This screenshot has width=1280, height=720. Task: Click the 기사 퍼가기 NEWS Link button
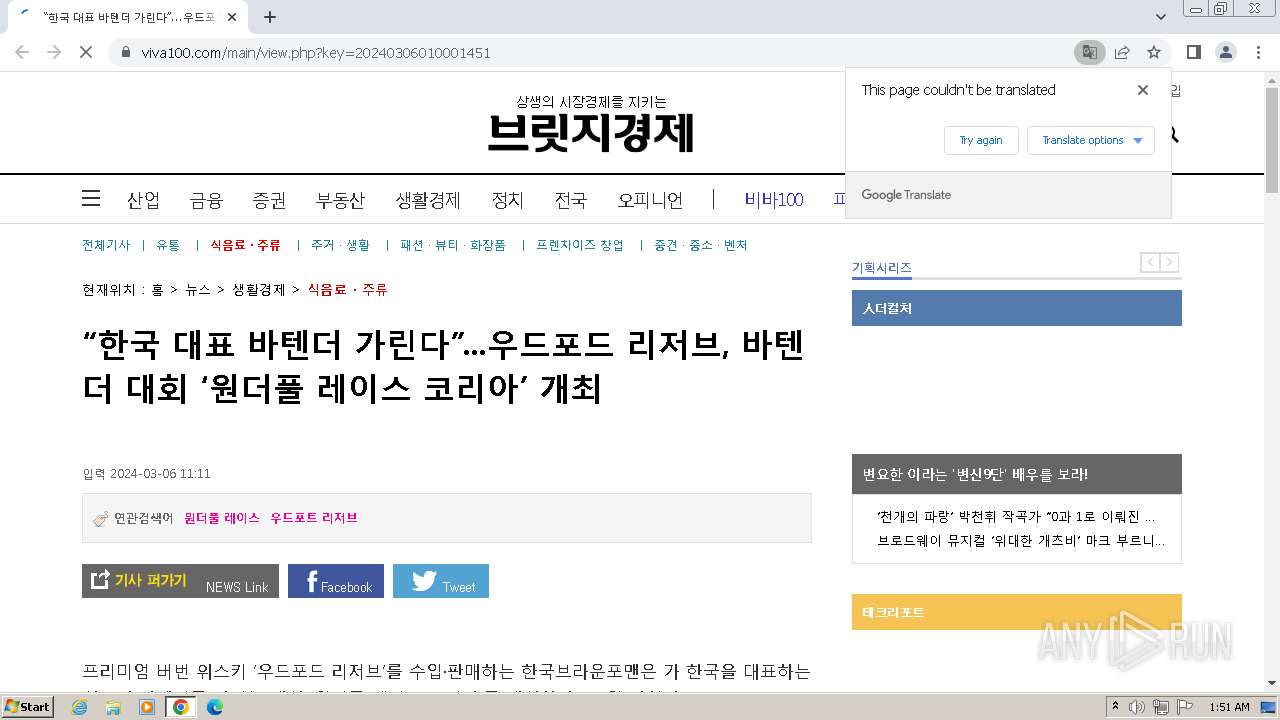pyautogui.click(x=180, y=581)
